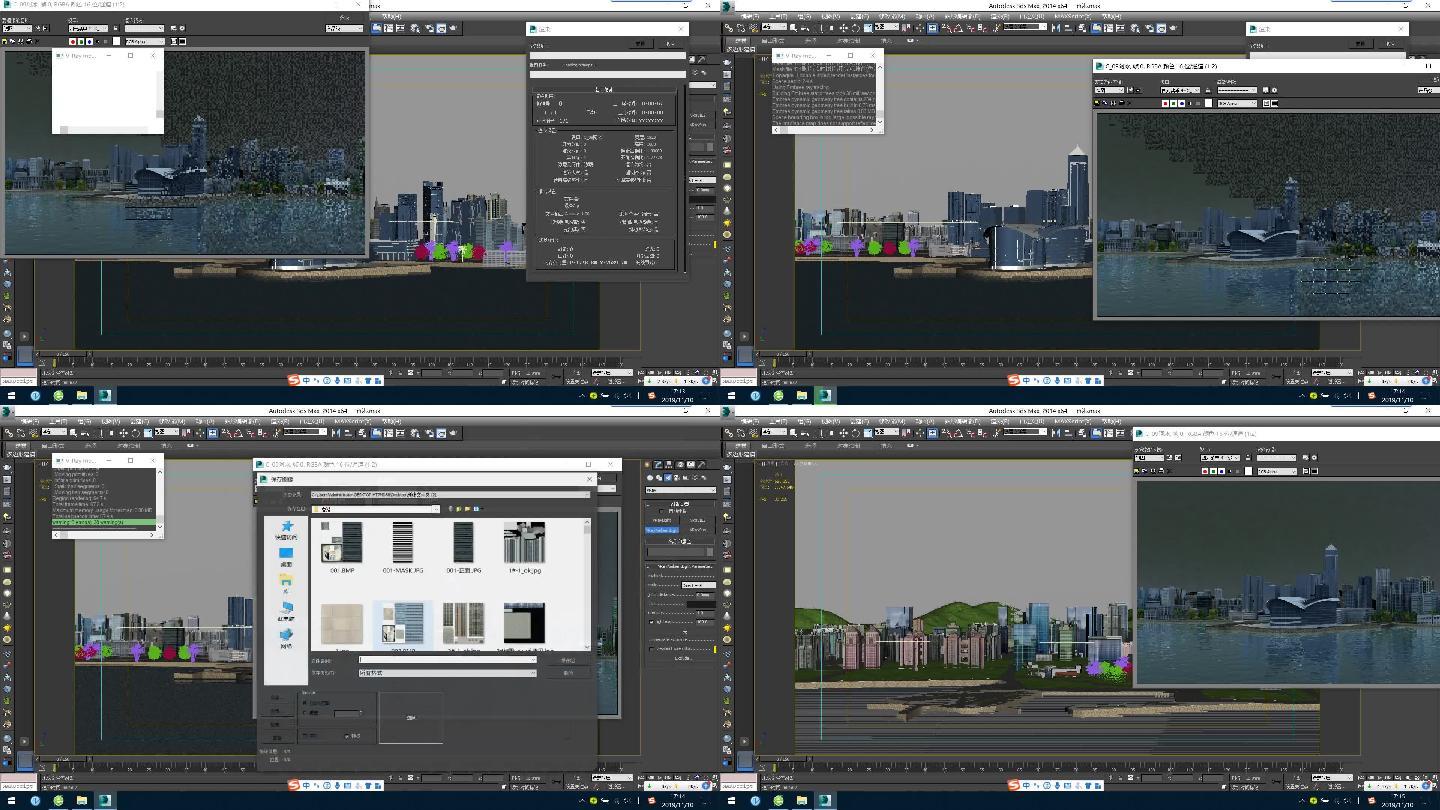Select Align tool in top-right Max window
Viewport: 1440px width, 810px height.
(x=1067, y=27)
